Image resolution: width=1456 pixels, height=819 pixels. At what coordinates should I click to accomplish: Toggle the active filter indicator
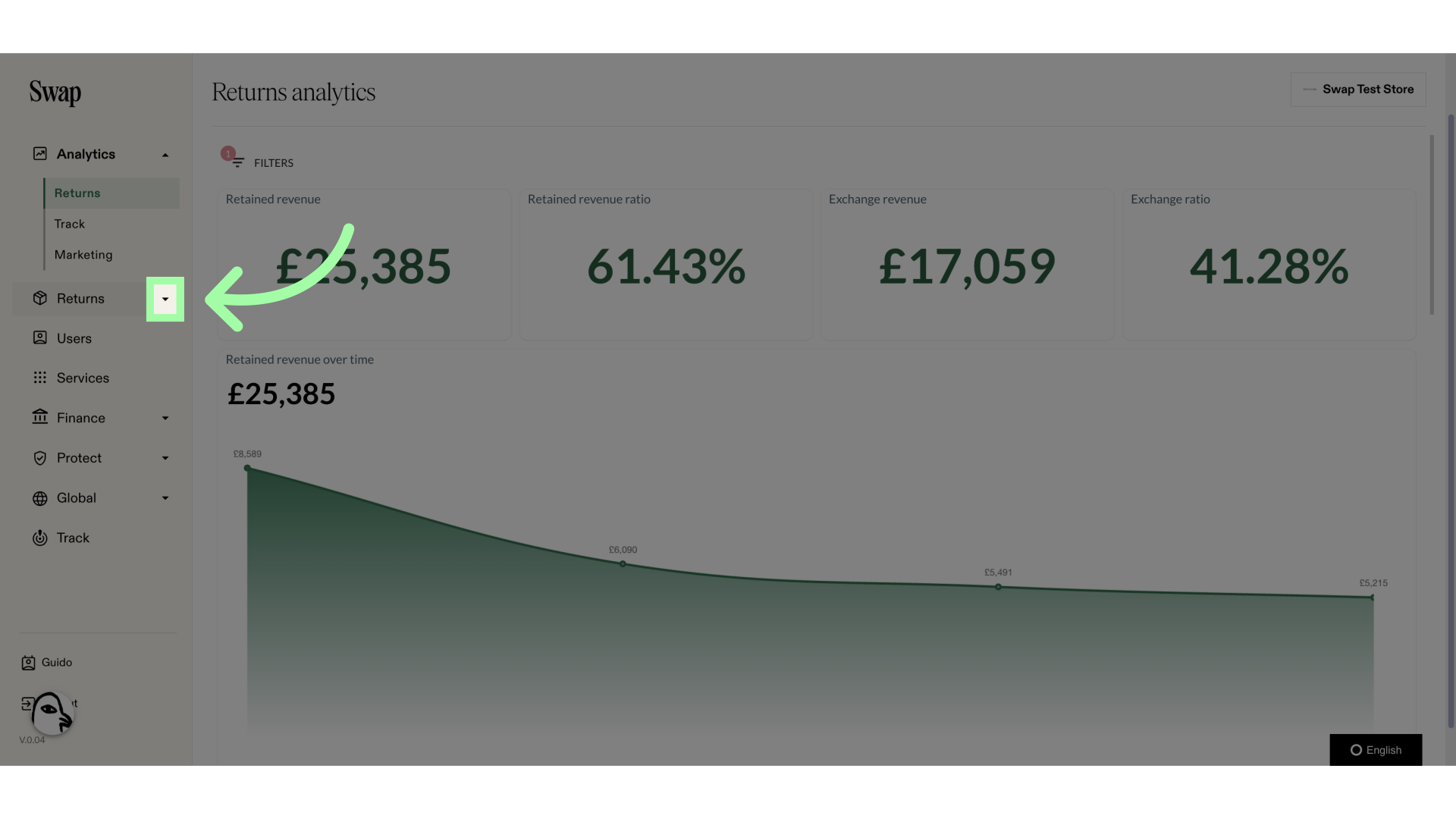[227, 155]
